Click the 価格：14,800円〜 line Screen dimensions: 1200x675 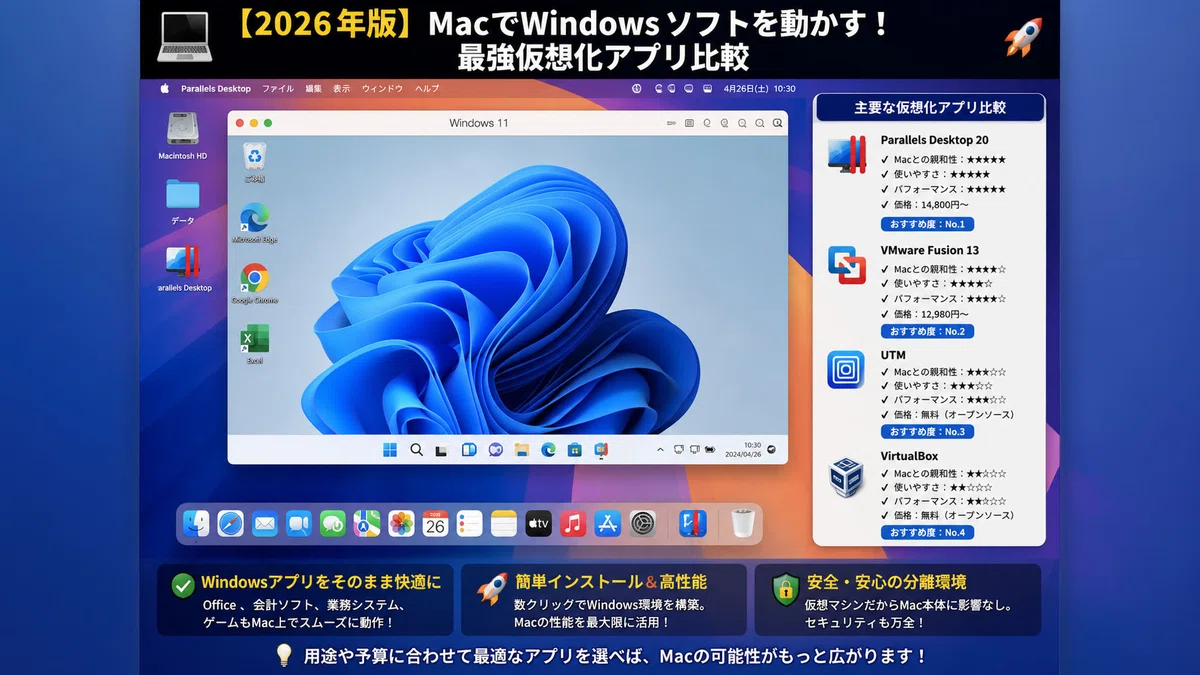931,204
